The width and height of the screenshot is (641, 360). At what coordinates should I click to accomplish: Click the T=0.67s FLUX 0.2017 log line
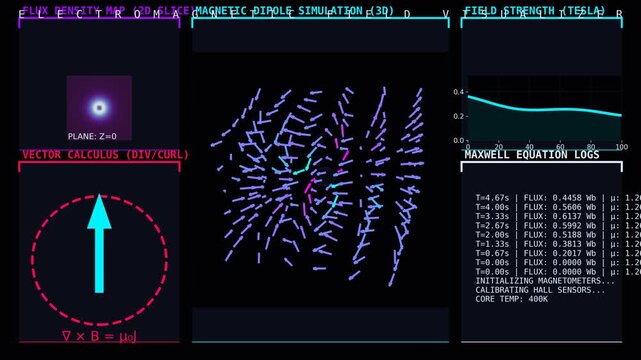(558, 253)
